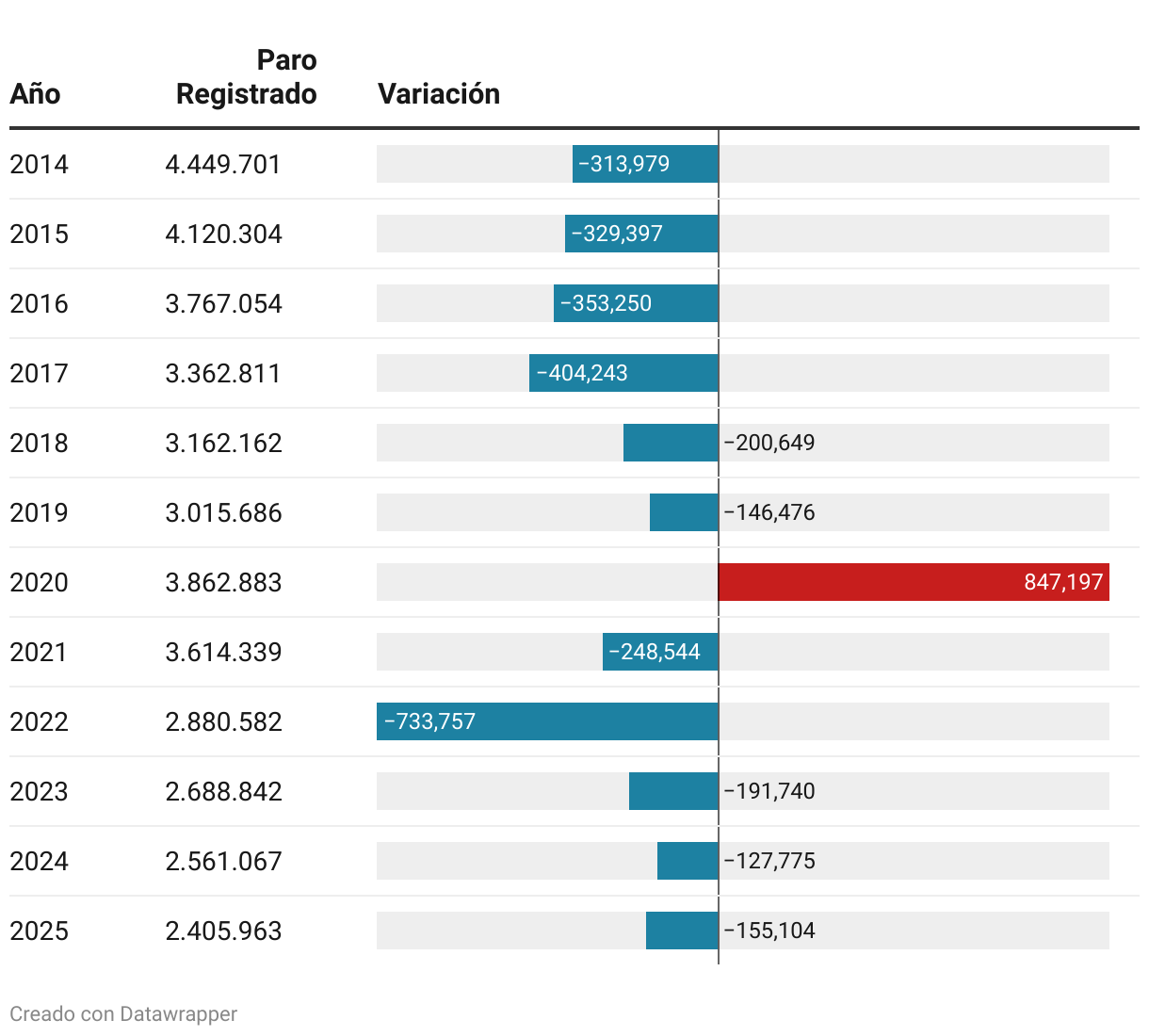This screenshot has height=1036, width=1149.
Task: Click the red 847,197 bar for 2020
Action: [913, 582]
